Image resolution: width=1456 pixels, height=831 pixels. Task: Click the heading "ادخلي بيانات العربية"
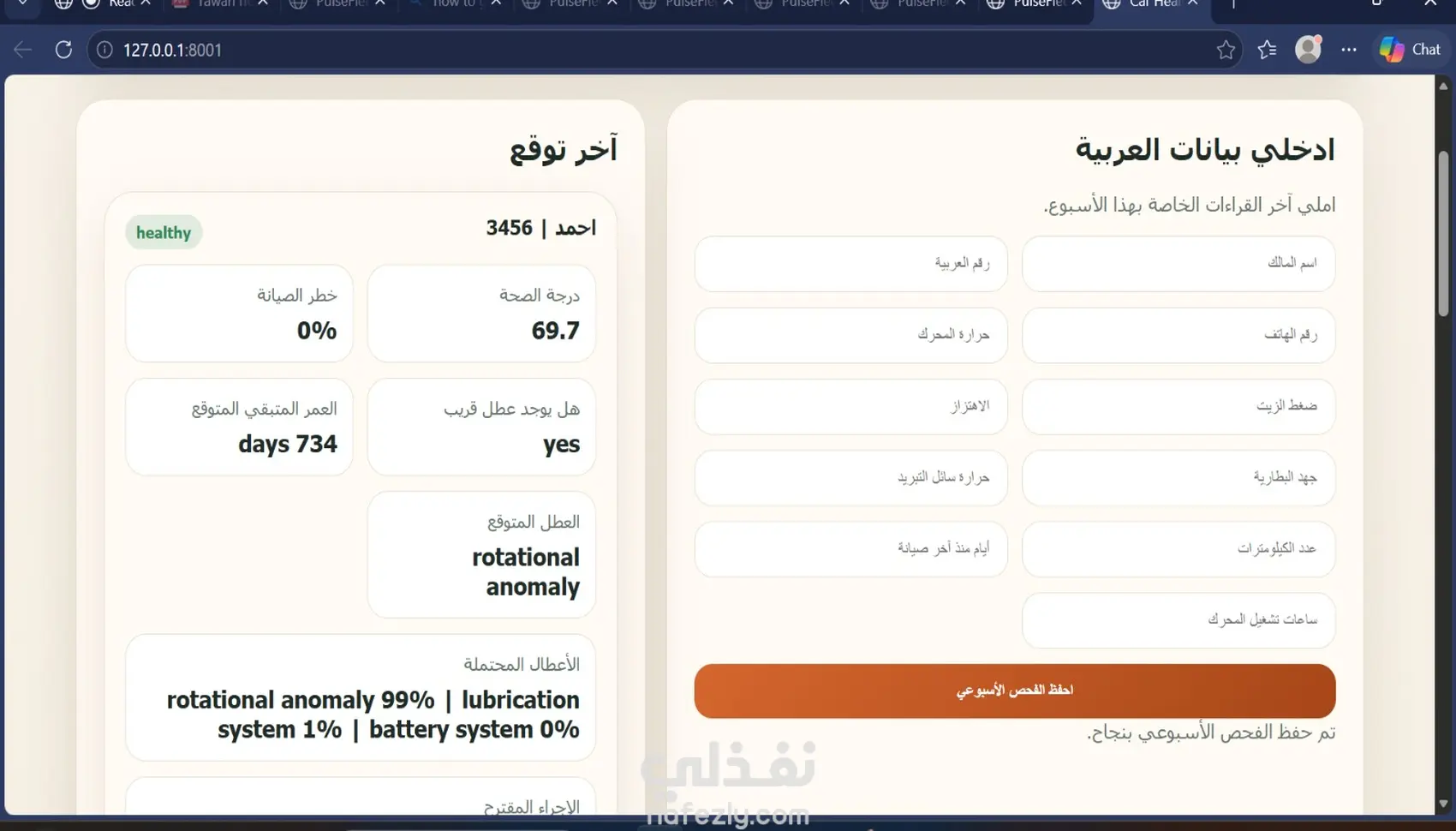pyautogui.click(x=1205, y=150)
